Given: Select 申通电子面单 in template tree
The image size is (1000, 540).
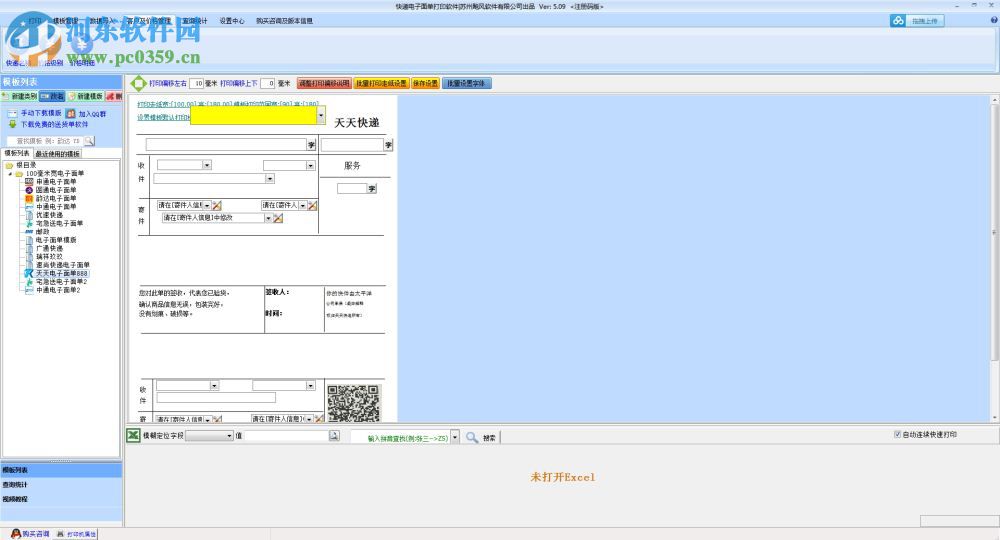Looking at the screenshot, I should coord(55,182).
